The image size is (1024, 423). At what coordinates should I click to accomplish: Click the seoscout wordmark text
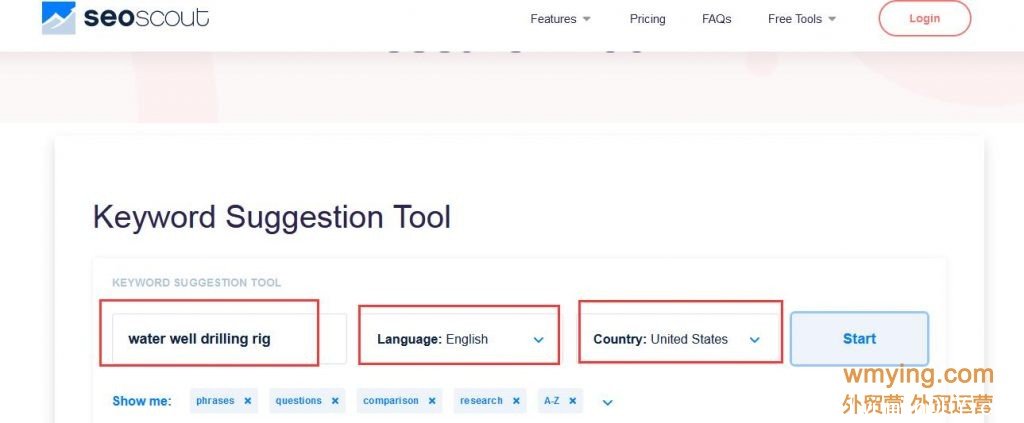tap(146, 18)
